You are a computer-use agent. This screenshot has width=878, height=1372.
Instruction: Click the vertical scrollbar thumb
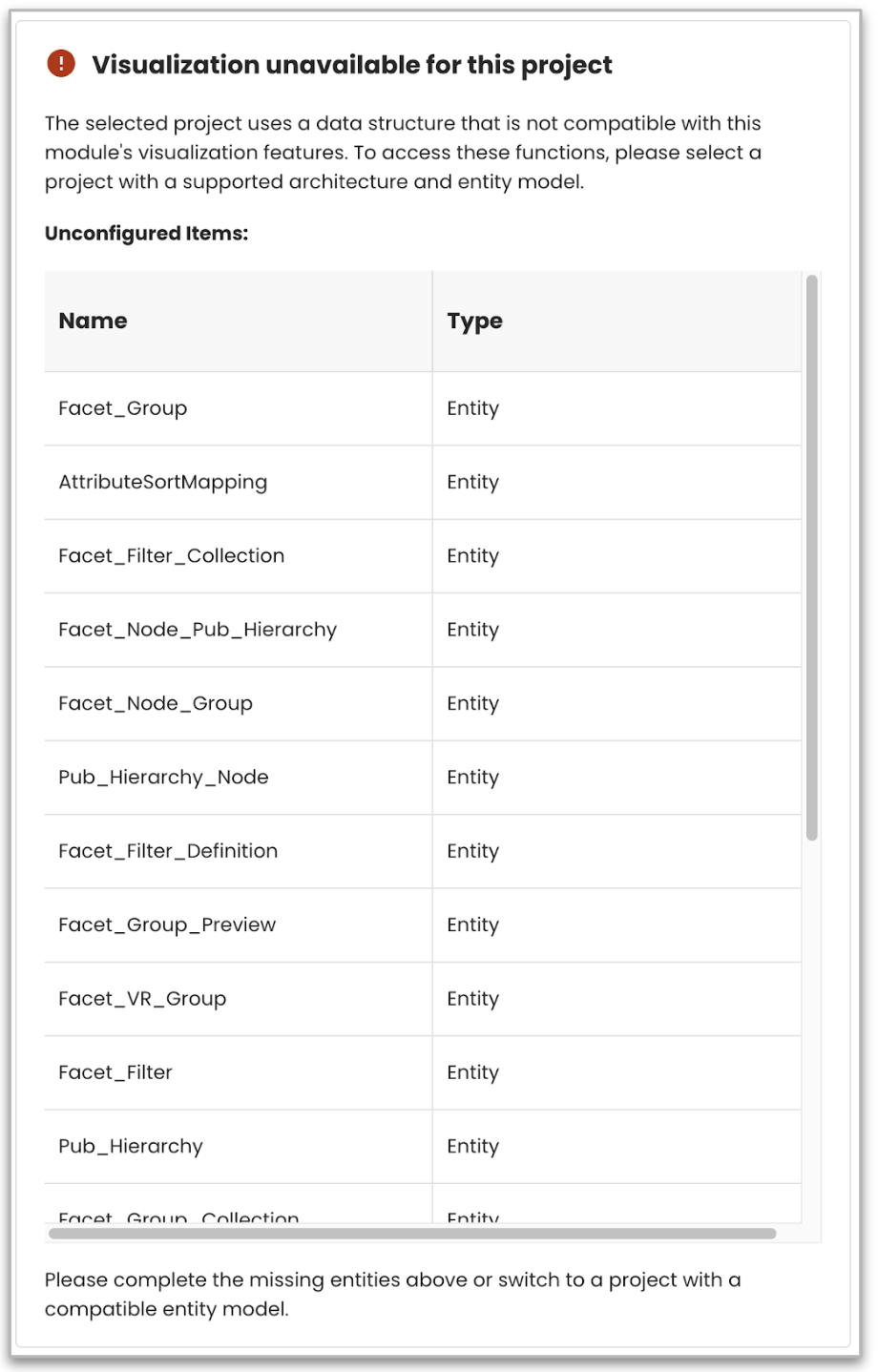[812, 558]
